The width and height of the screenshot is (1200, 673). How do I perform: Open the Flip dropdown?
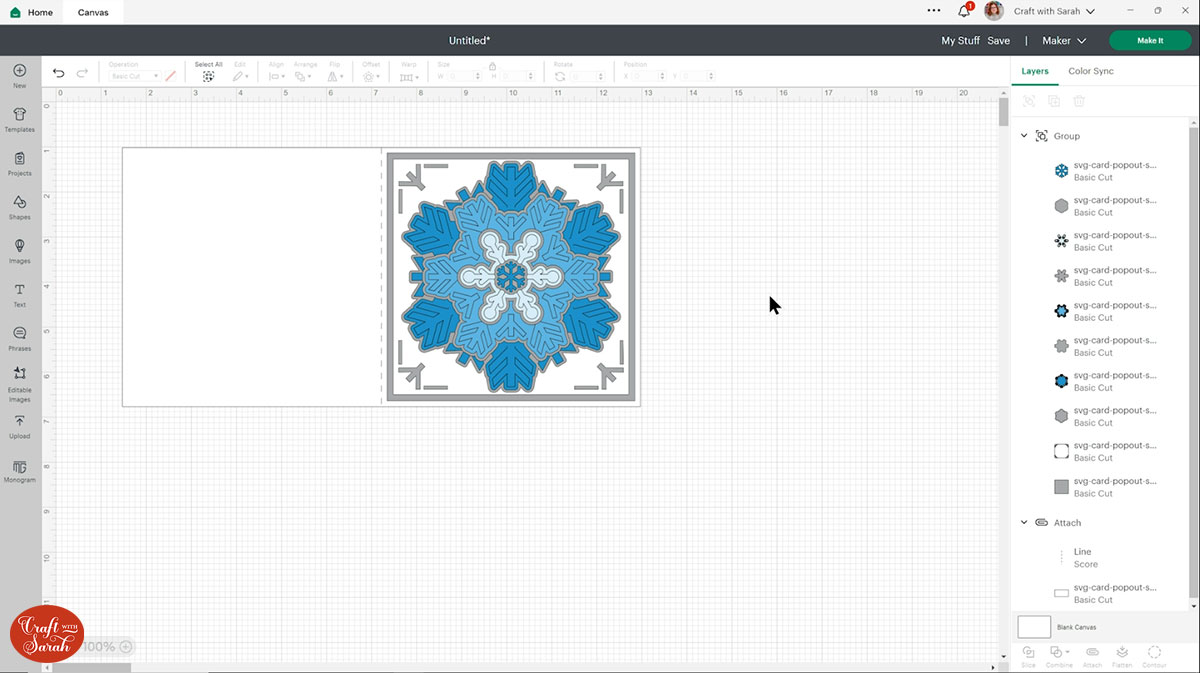334,76
